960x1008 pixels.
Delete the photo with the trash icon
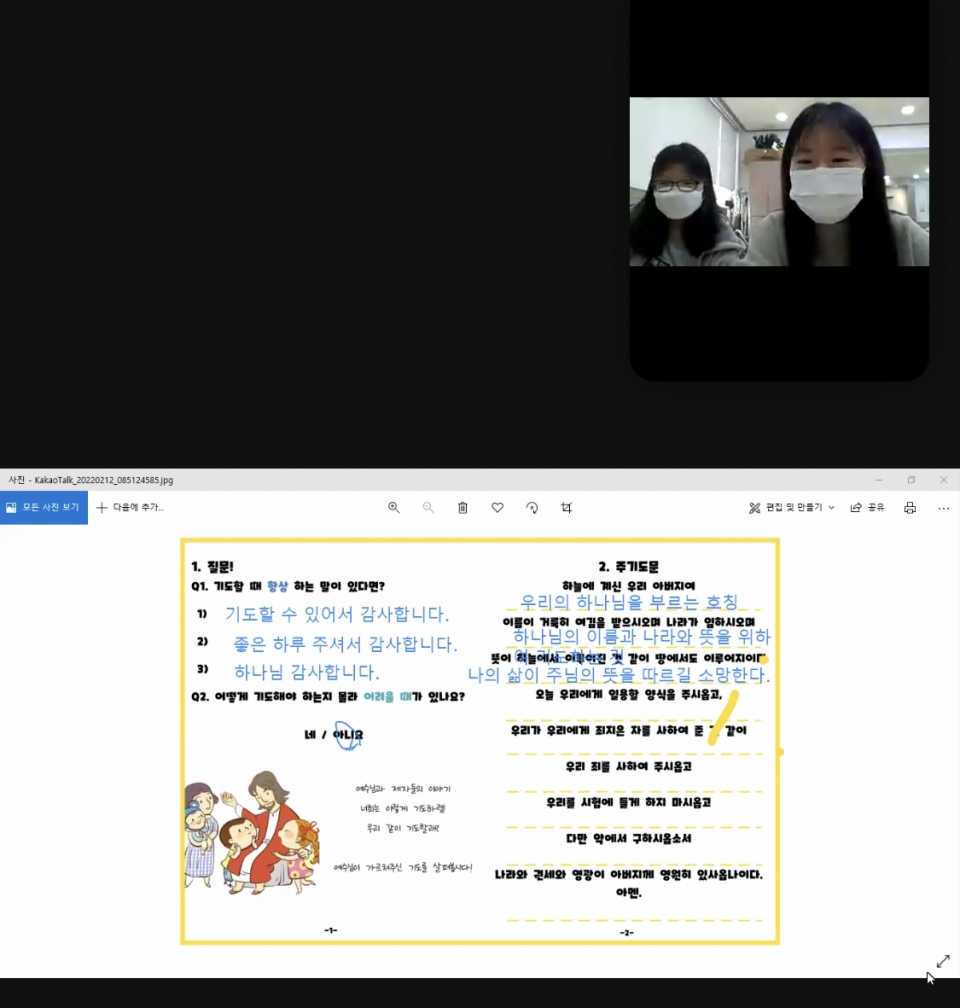pos(463,508)
